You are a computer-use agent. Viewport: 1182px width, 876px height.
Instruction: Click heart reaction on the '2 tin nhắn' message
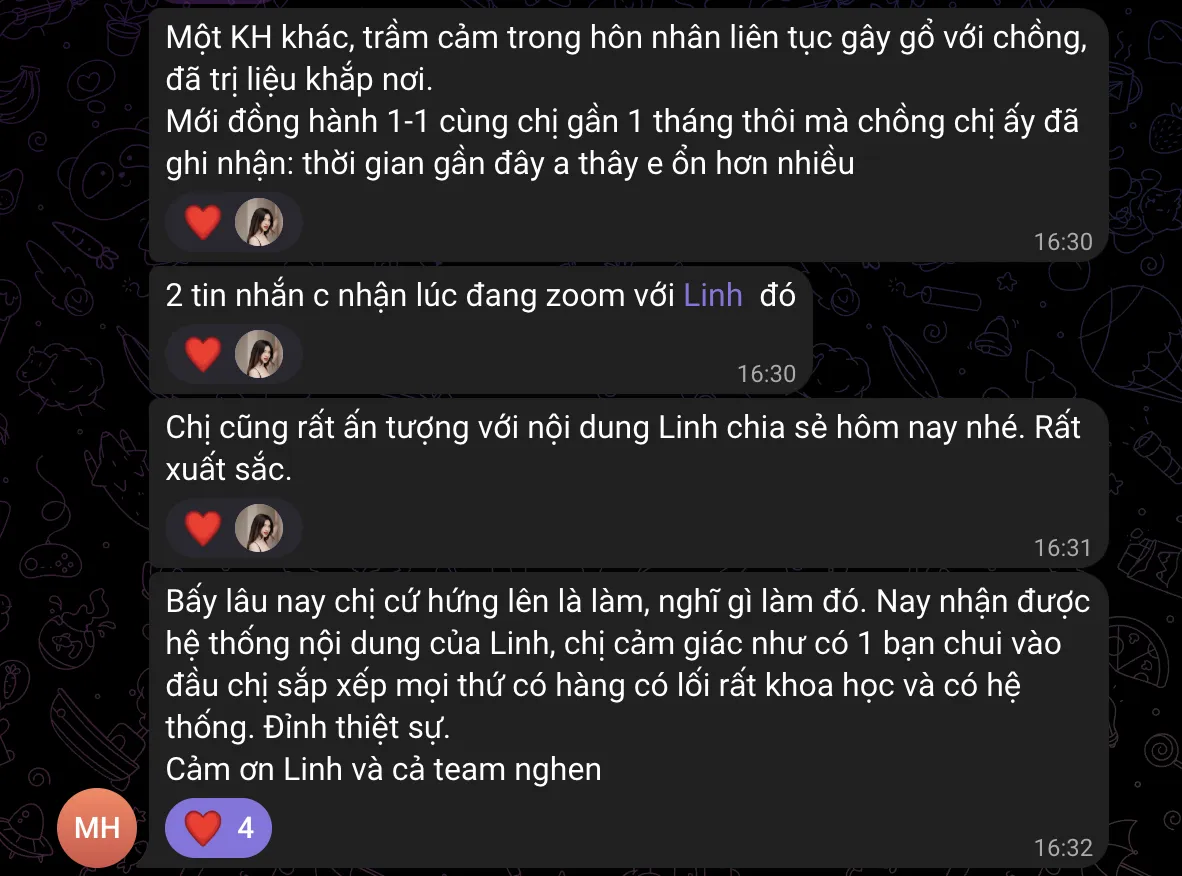point(203,354)
